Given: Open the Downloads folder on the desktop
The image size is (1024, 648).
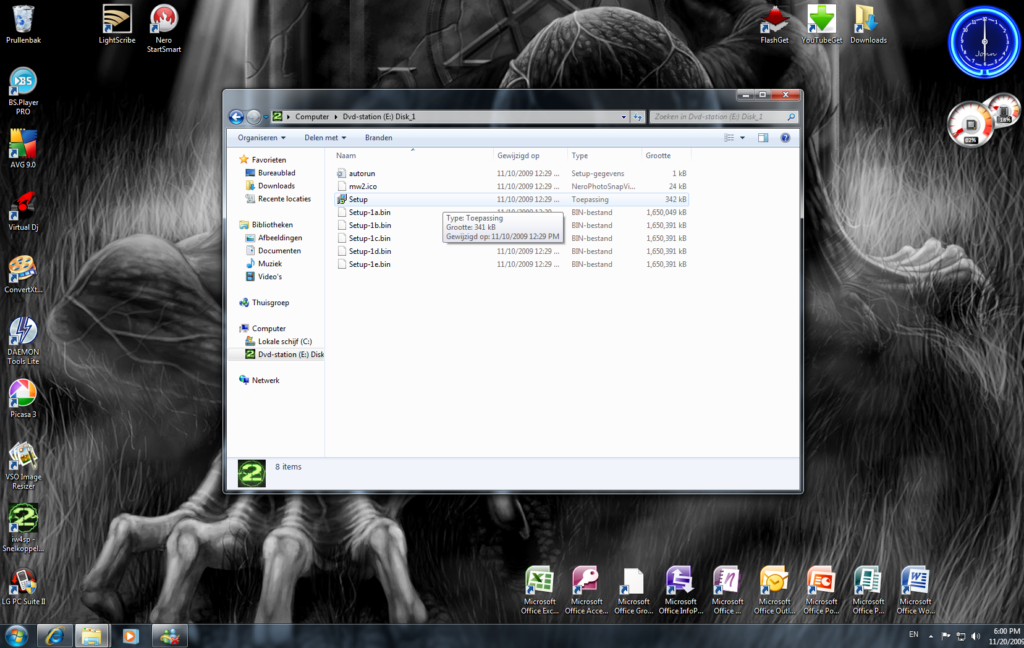Looking at the screenshot, I should click(869, 25).
